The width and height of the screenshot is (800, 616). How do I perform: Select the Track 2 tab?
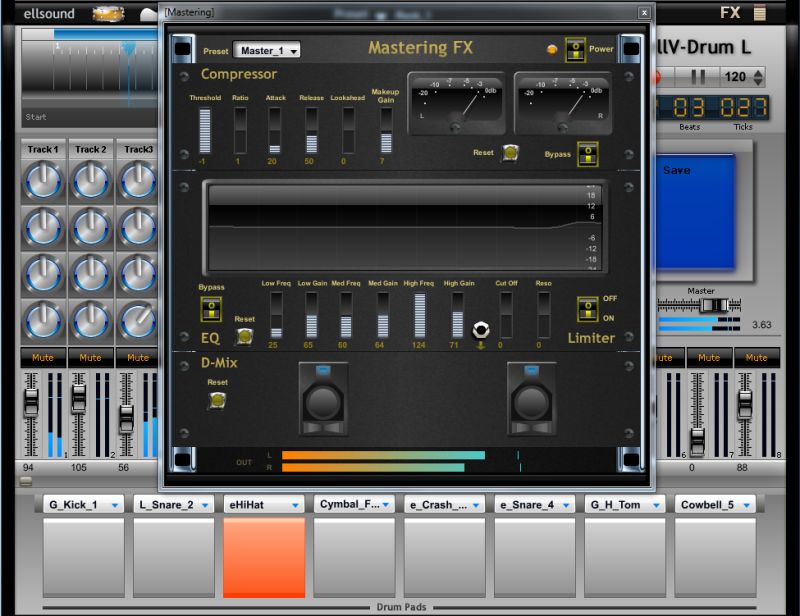click(x=89, y=148)
